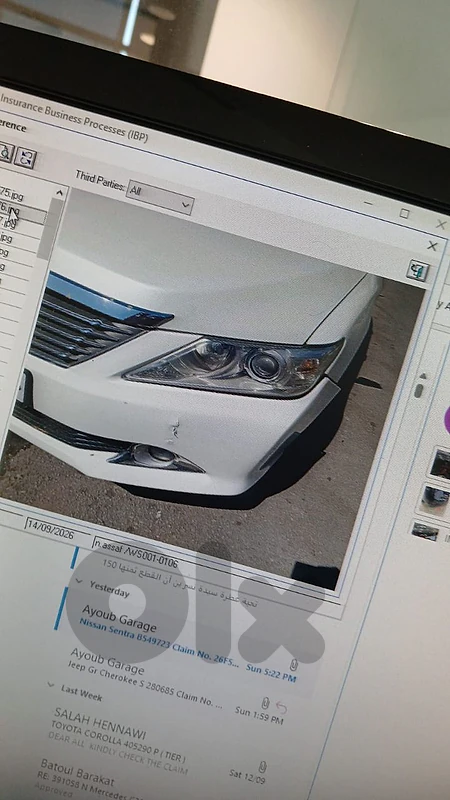Click attachment paperclip on Nissan Sentra email

click(294, 665)
